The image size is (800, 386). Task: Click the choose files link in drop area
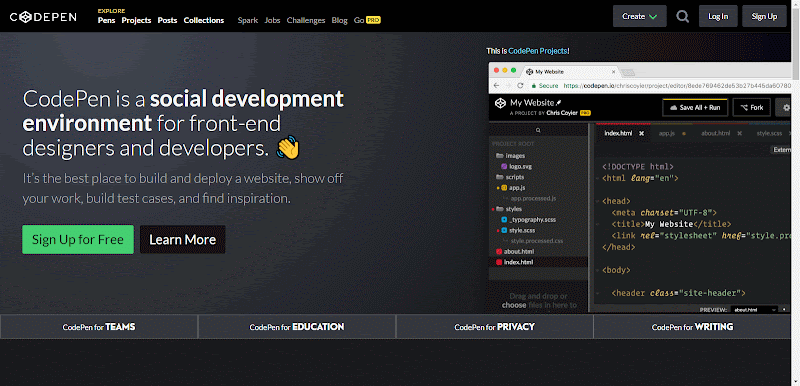514,305
